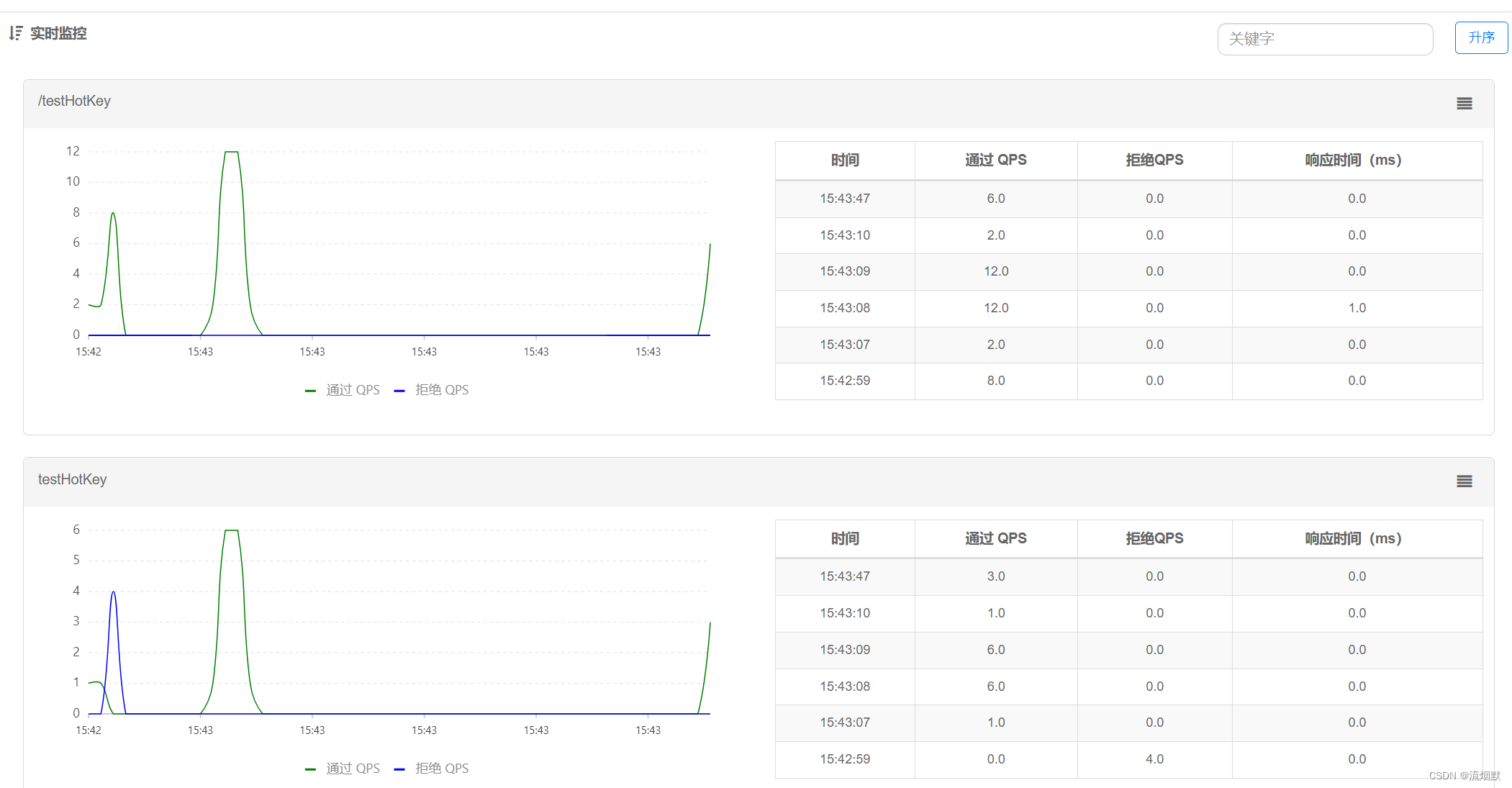Screen dimensions: 1512x788
Task: Focus the 关键字 search field
Action: [x=1325, y=39]
